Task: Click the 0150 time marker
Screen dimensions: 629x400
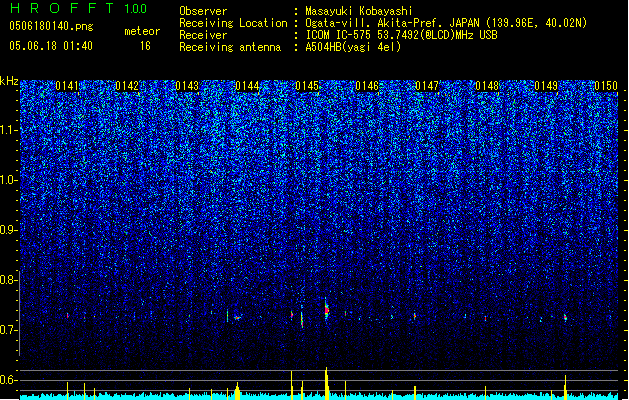Action: click(606, 86)
